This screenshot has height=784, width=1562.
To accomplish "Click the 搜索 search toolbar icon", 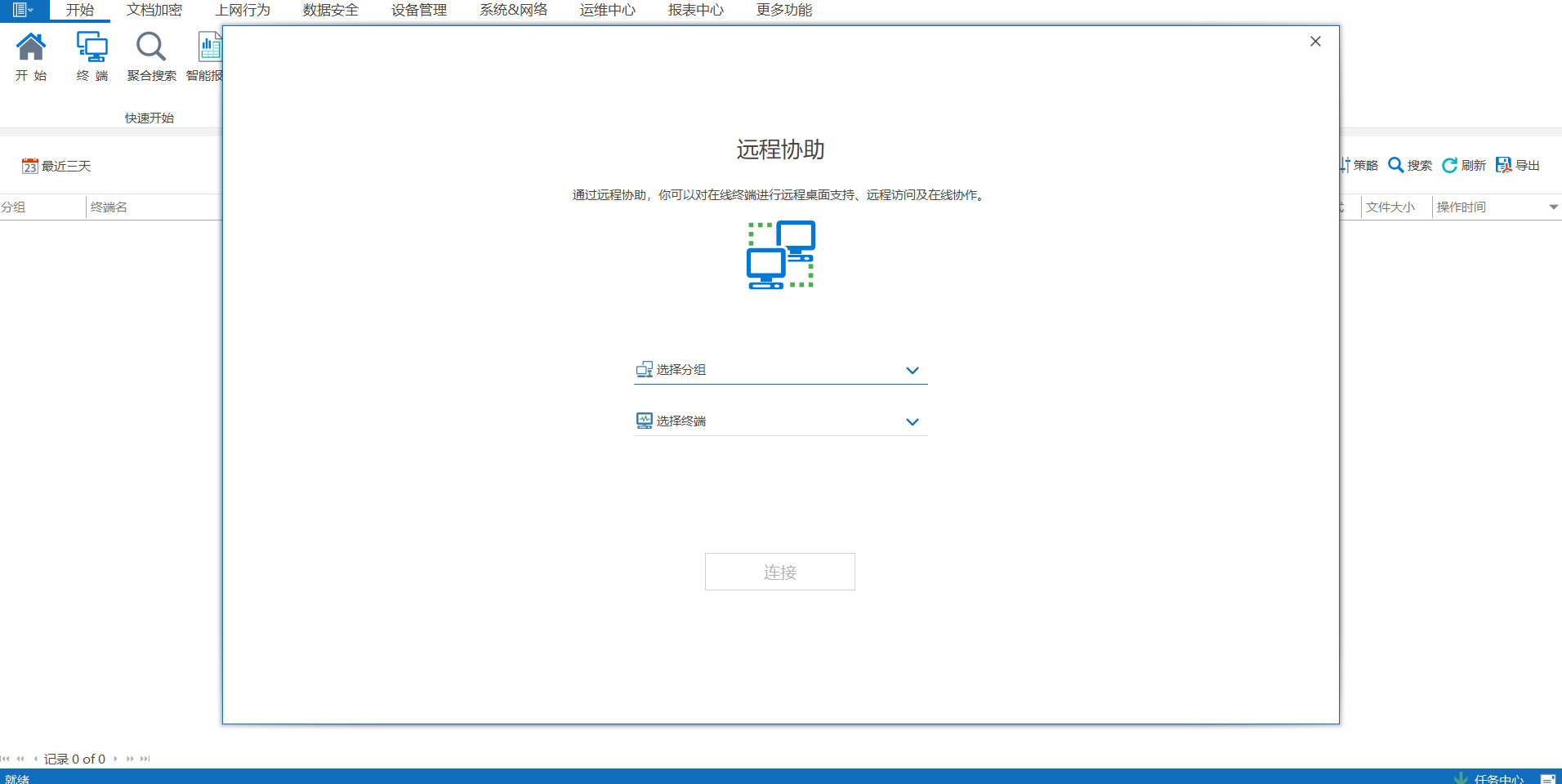I will (1396, 166).
